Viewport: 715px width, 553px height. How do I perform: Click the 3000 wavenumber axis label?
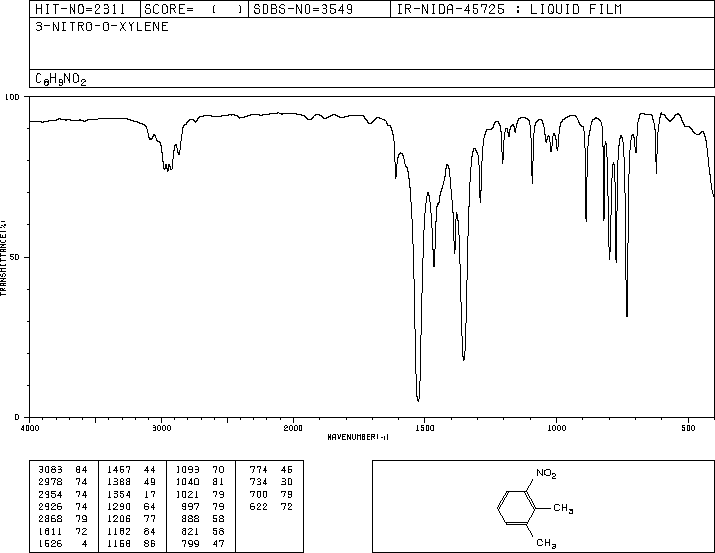point(161,428)
